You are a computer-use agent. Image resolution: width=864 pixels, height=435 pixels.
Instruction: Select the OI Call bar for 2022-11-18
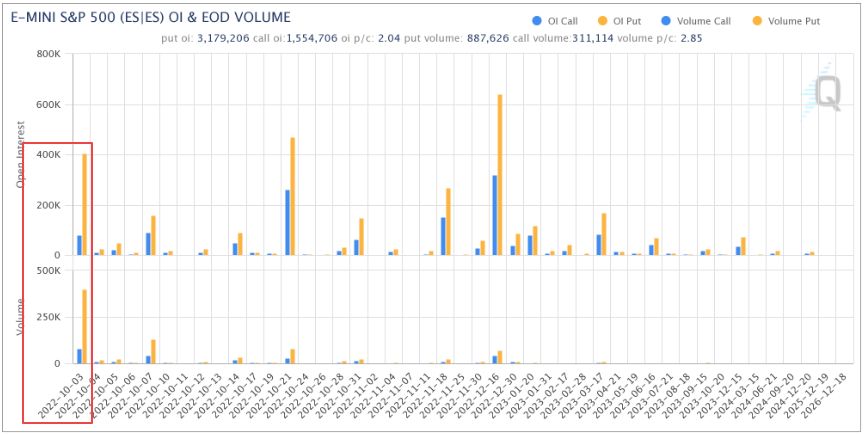443,237
